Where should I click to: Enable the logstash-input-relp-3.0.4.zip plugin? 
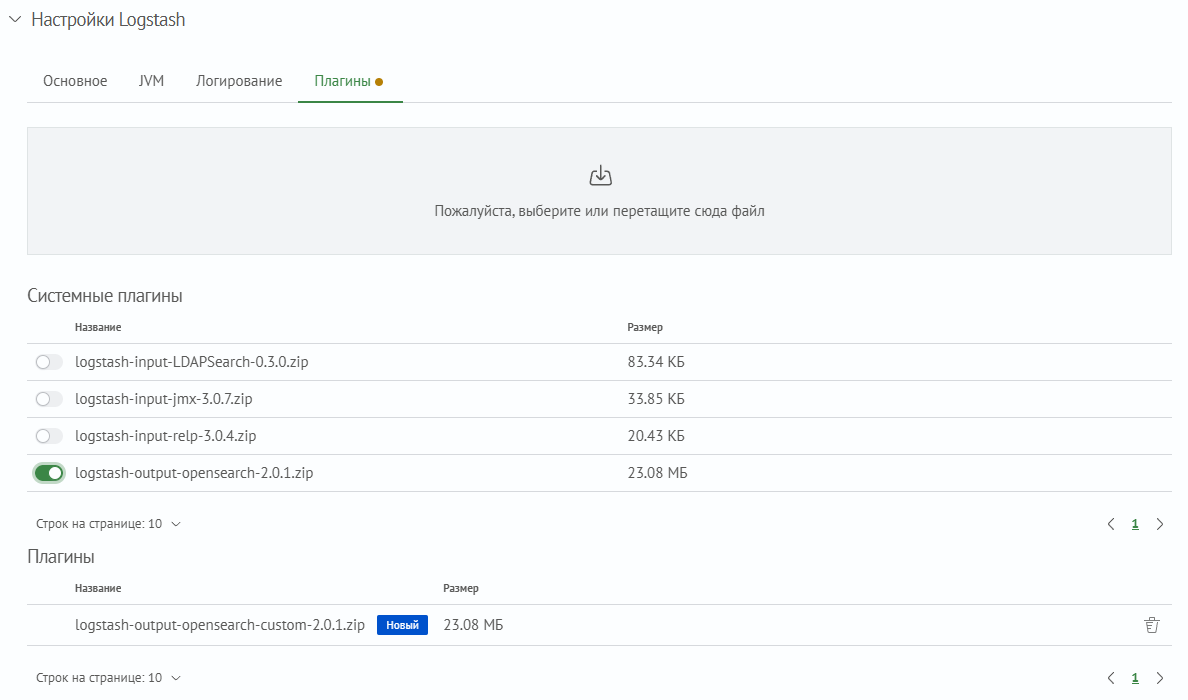pyautogui.click(x=48, y=435)
